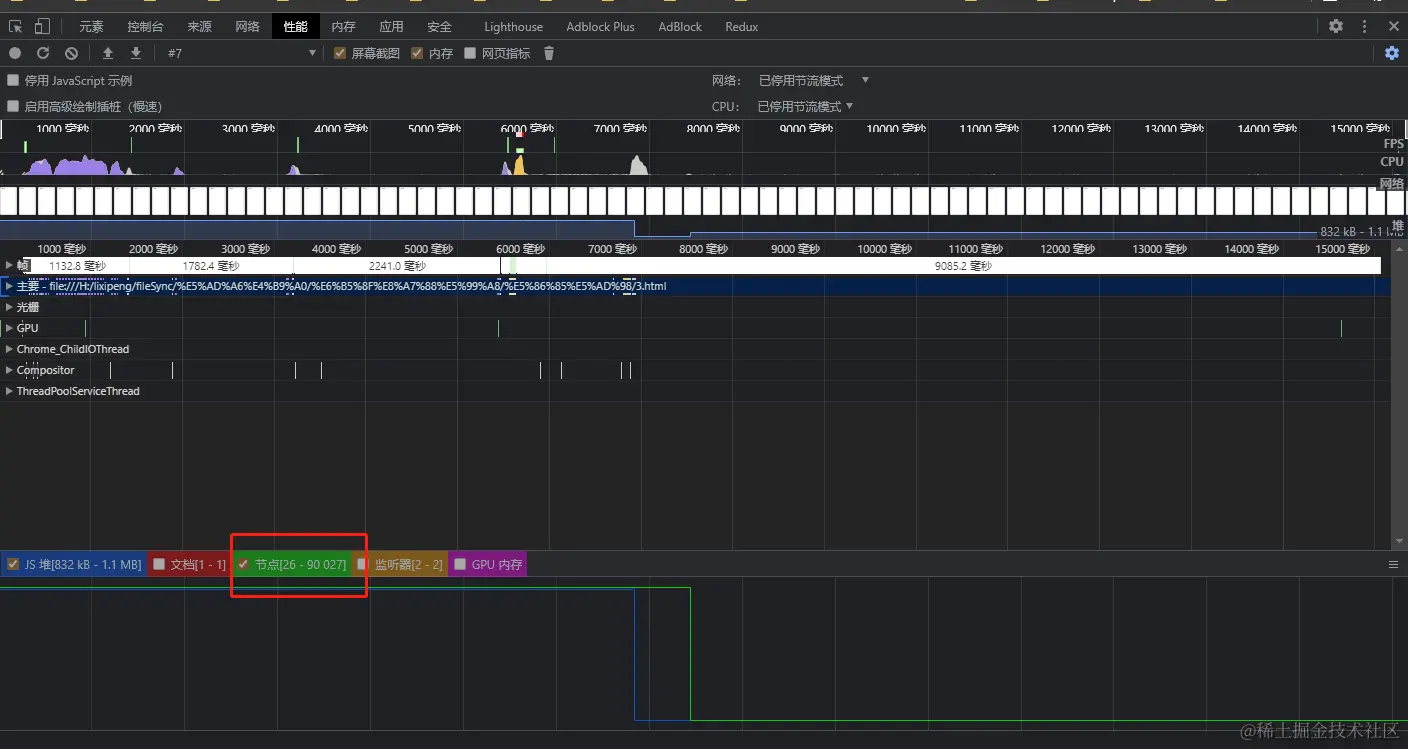Activate the inspect element picker icon
This screenshot has width=1408, height=749.
pos(15,27)
